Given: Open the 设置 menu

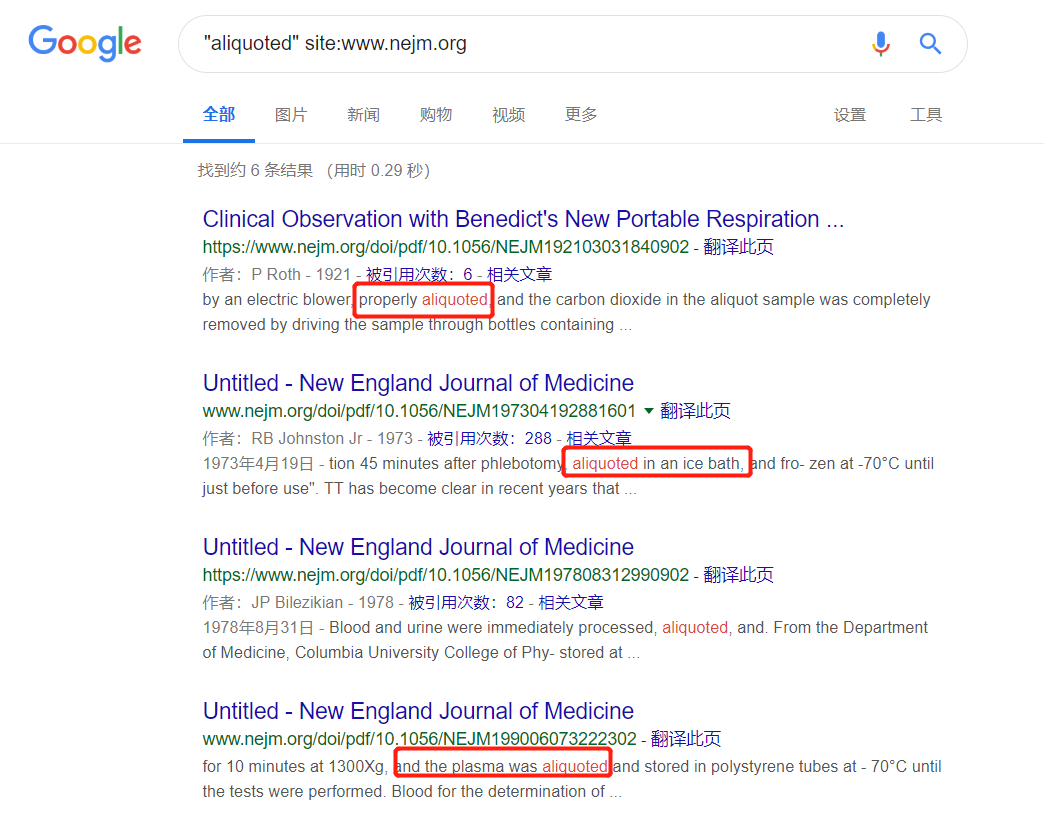Looking at the screenshot, I should click(850, 114).
